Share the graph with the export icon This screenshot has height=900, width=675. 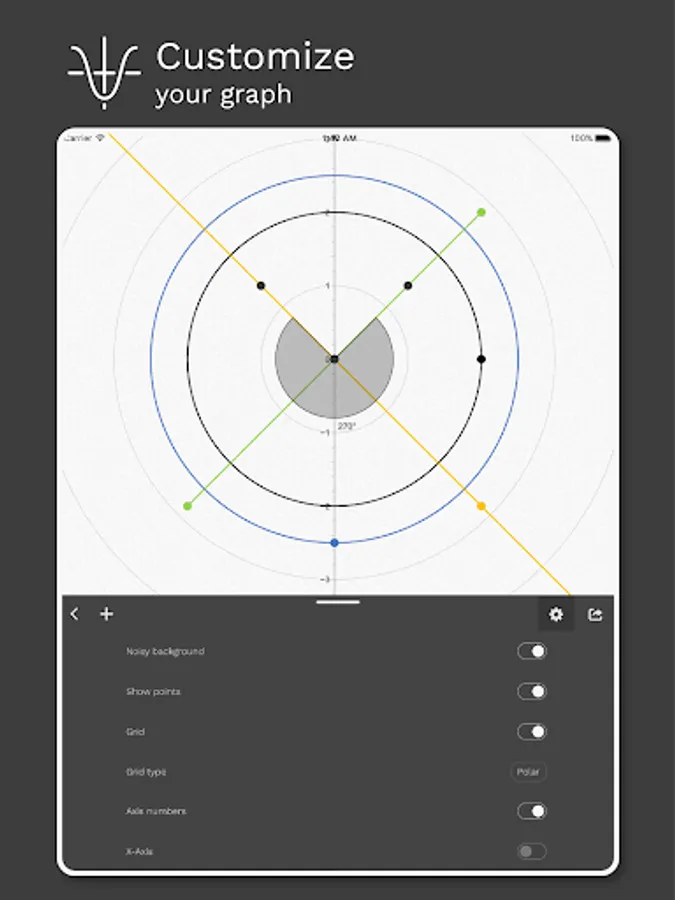point(595,614)
